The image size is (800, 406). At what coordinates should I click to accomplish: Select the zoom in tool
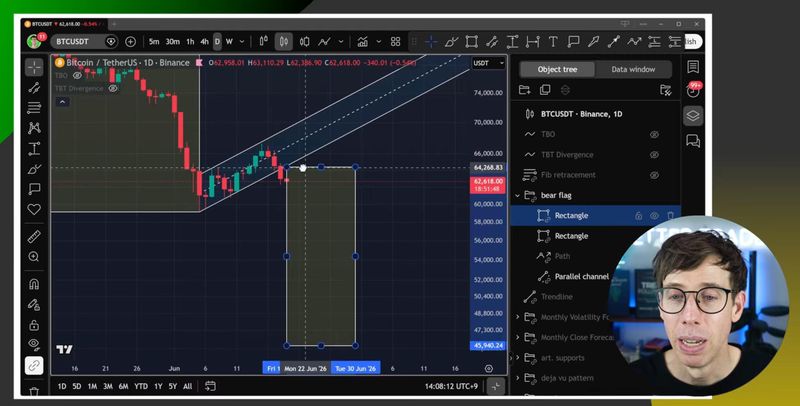pos(34,257)
